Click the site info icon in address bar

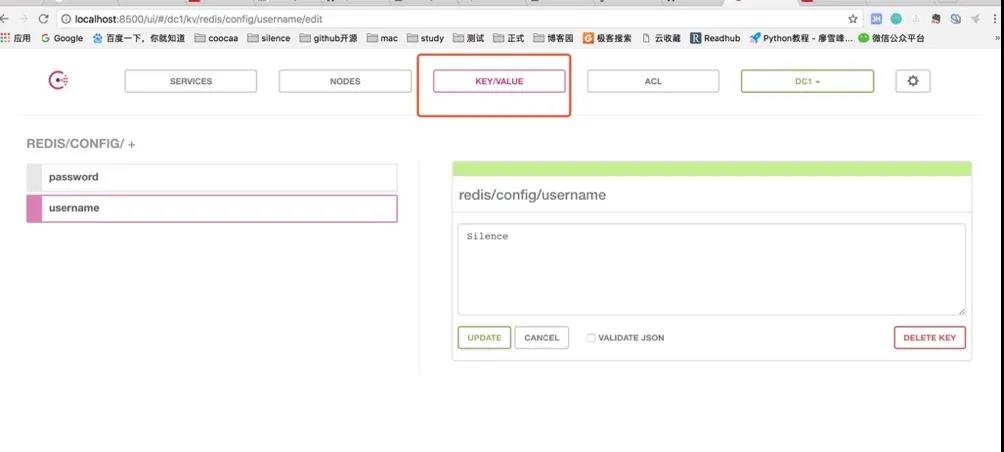coord(66,19)
